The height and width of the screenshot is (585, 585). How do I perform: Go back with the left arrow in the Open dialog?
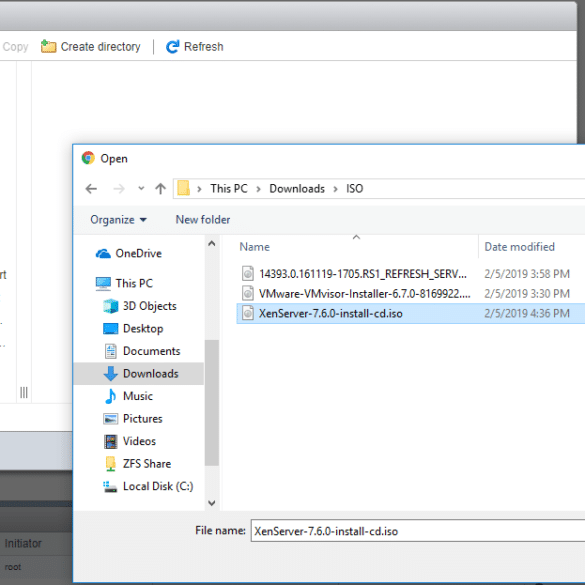coord(91,189)
